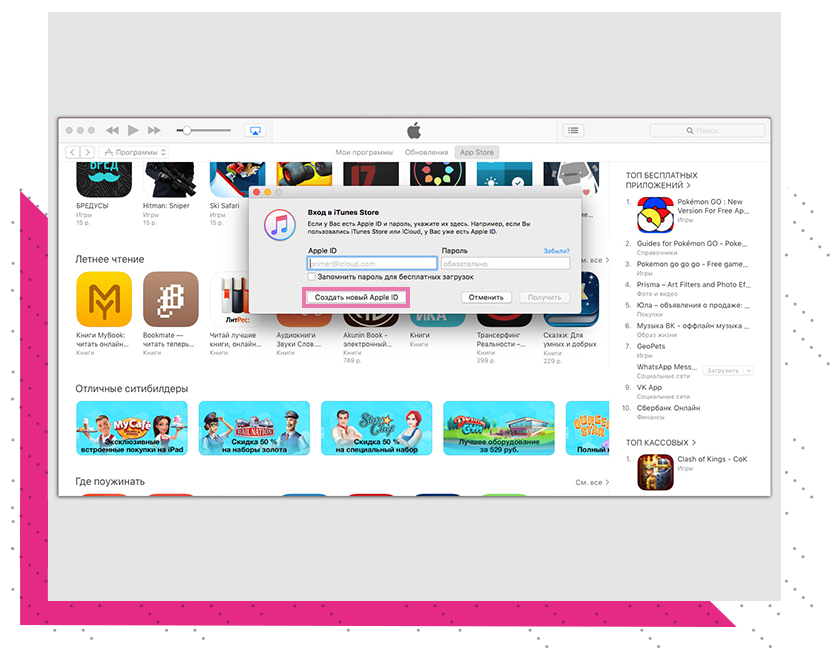Image resolution: width=840 pixels, height=660 pixels.
Task: Switch to the Обновления tab
Action: (x=426, y=152)
